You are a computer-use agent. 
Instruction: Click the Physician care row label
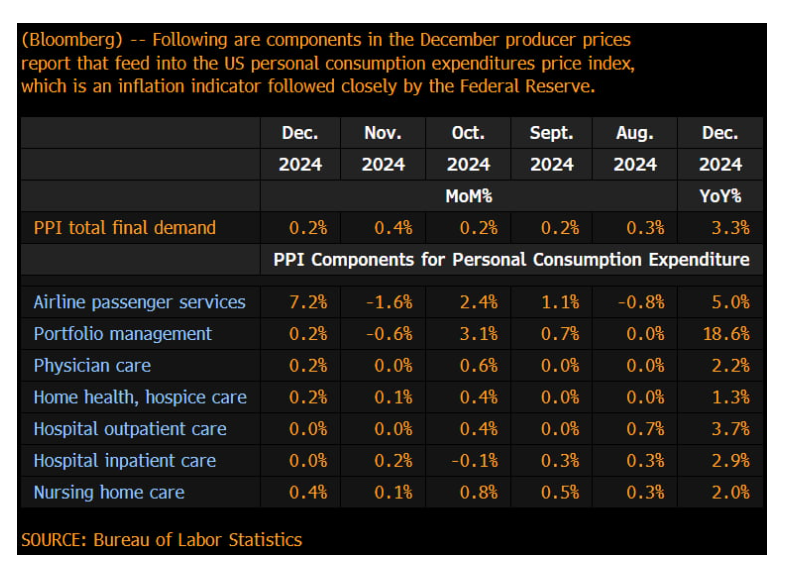tap(92, 366)
